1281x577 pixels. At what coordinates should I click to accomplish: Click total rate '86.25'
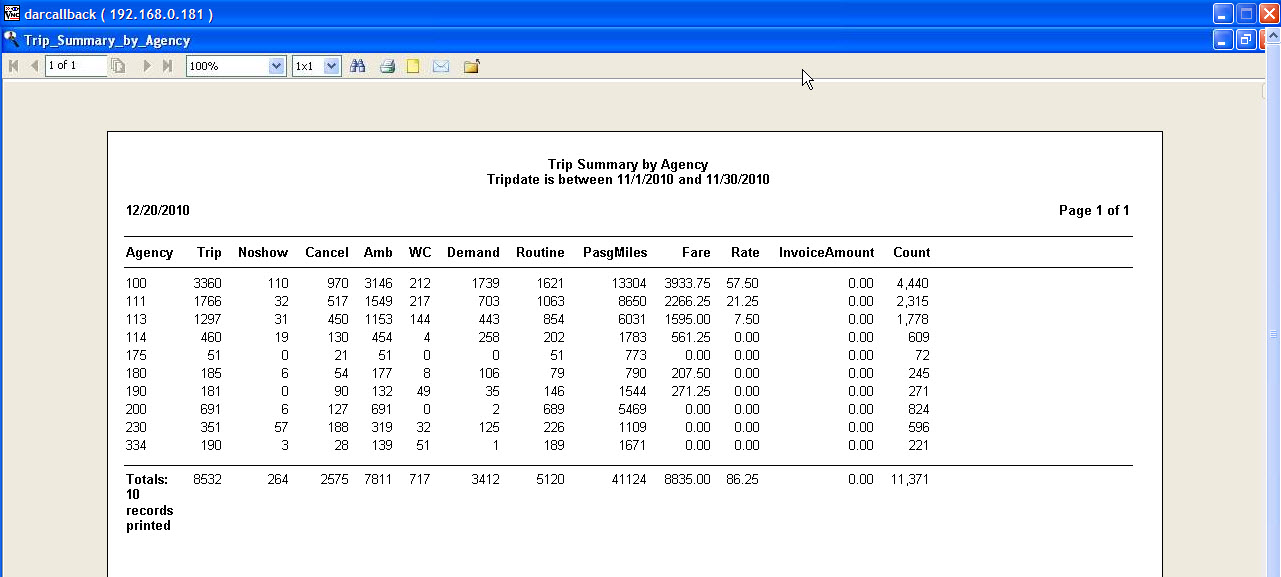(743, 480)
